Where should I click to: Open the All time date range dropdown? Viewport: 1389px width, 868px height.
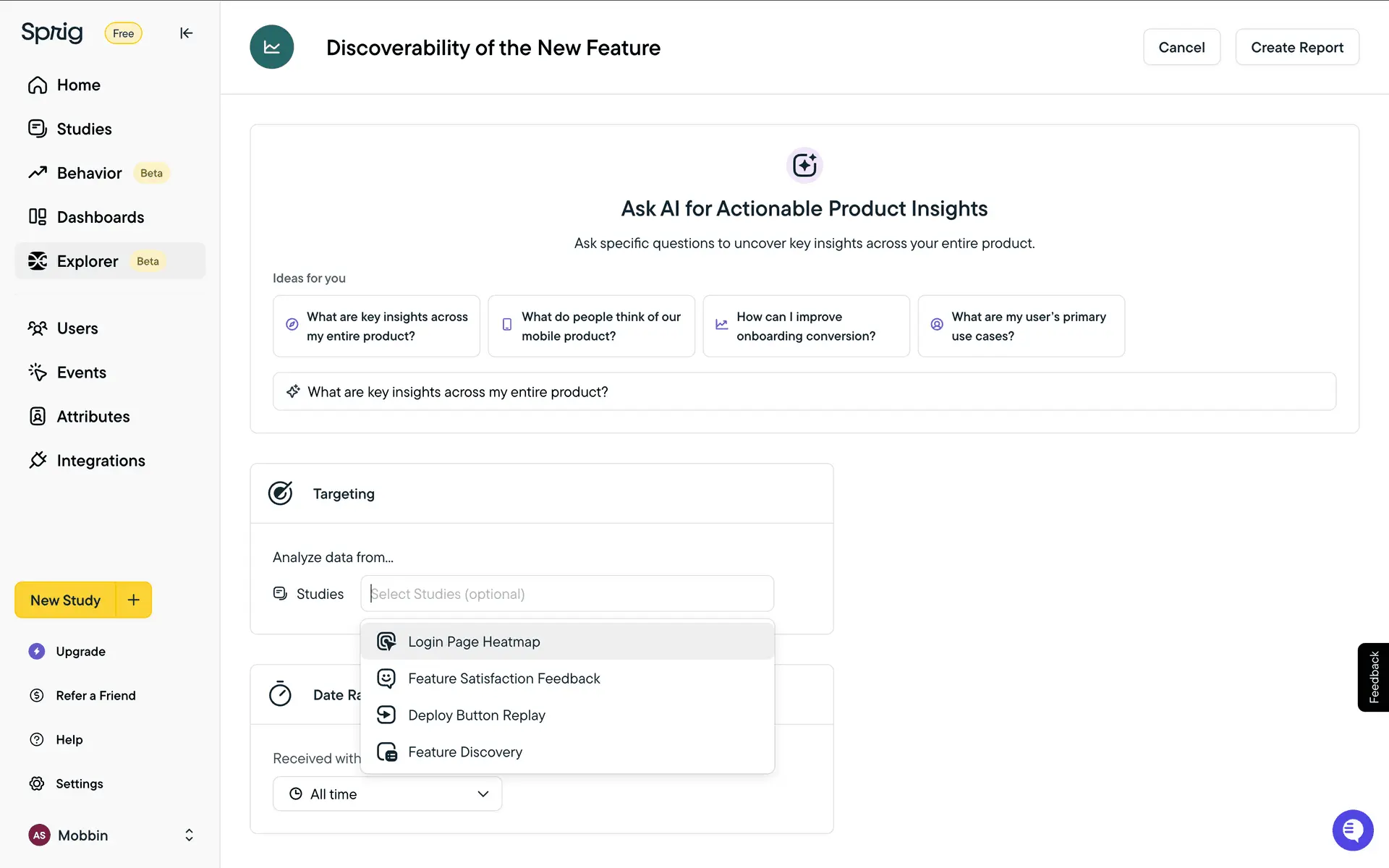(387, 793)
